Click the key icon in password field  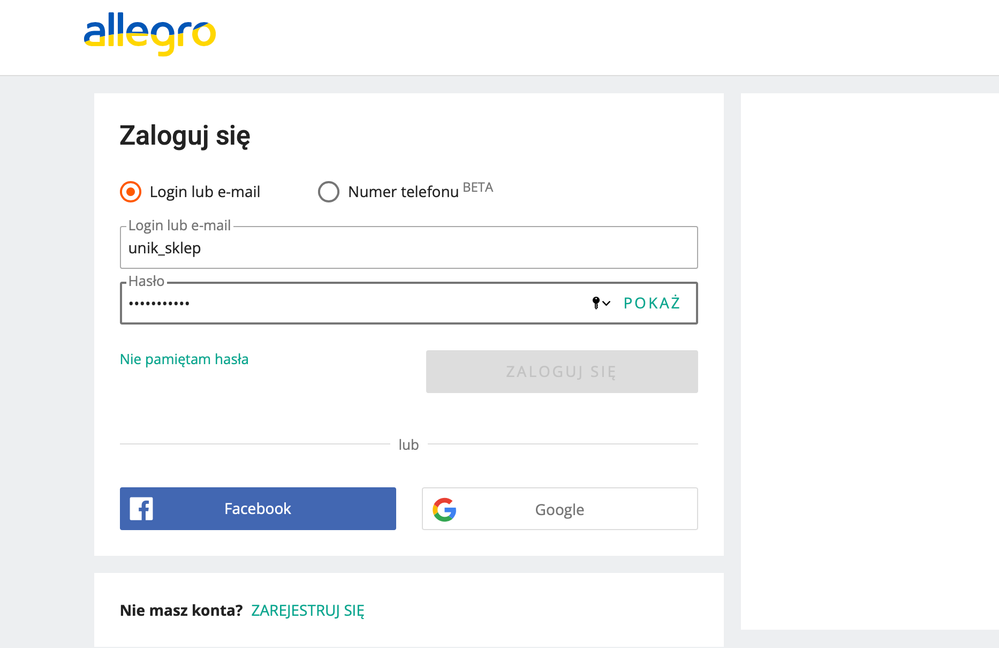tap(596, 303)
